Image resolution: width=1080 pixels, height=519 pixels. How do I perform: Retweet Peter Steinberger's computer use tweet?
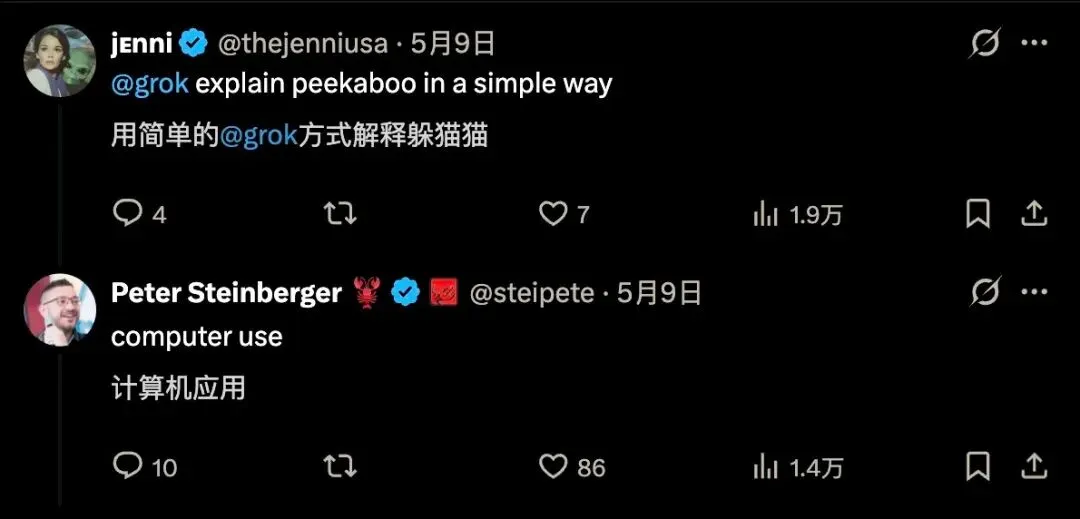point(340,466)
